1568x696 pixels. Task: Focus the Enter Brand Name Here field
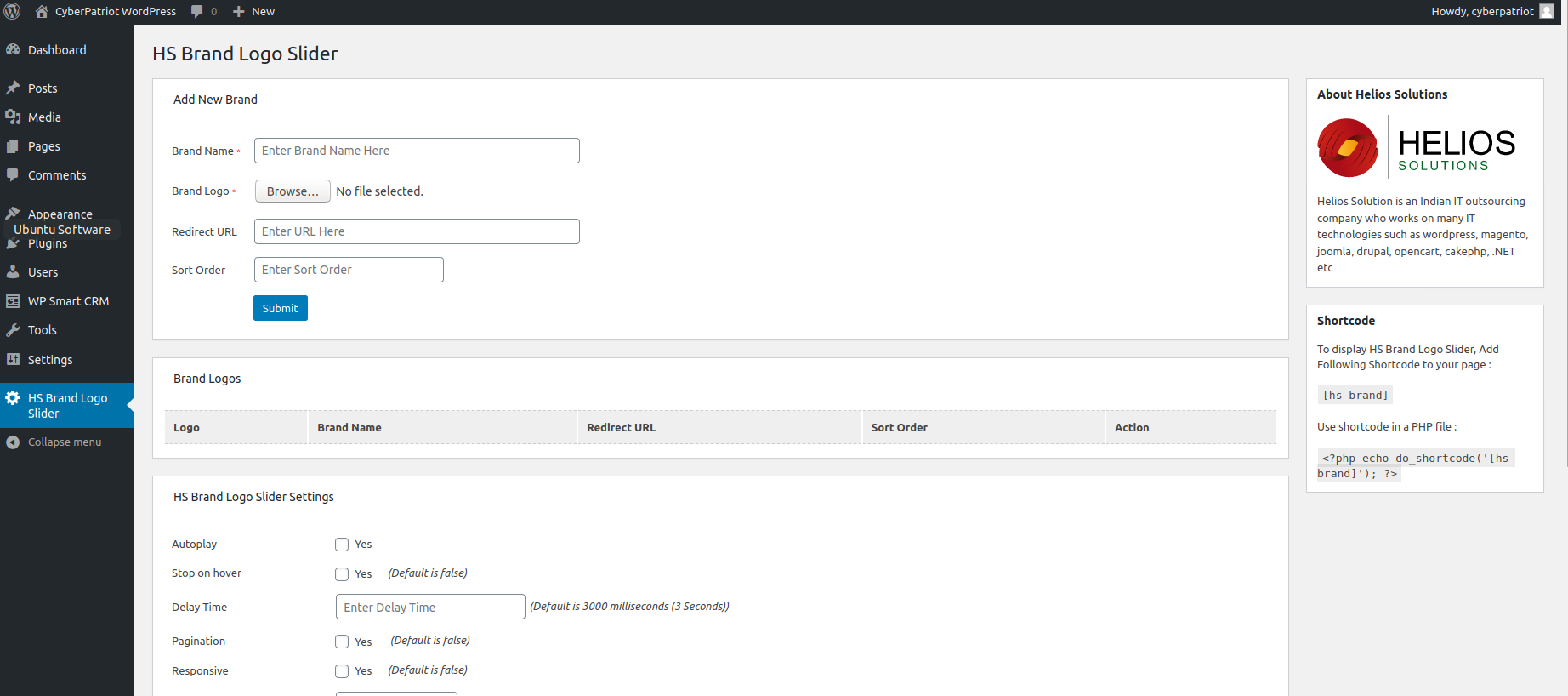point(417,151)
